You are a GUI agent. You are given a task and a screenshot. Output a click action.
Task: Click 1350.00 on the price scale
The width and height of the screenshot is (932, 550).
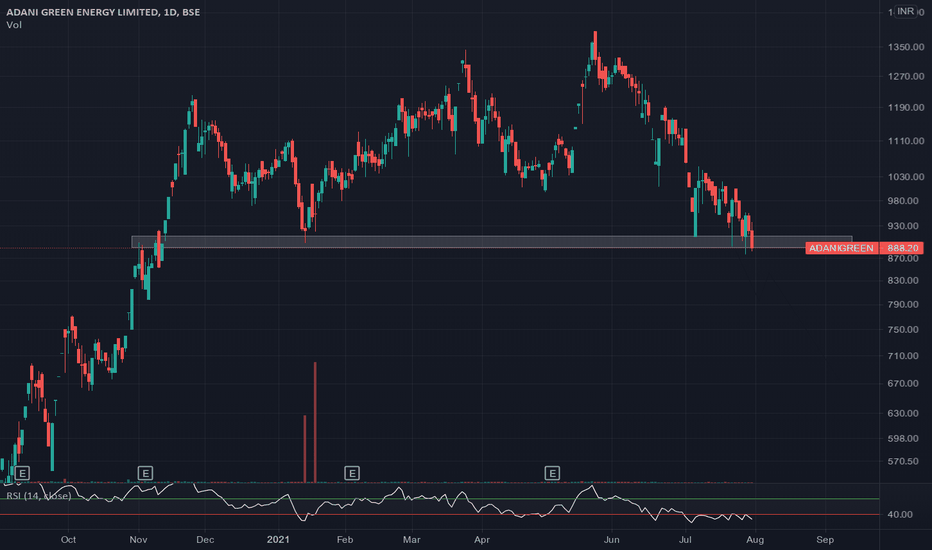pyautogui.click(x=906, y=47)
